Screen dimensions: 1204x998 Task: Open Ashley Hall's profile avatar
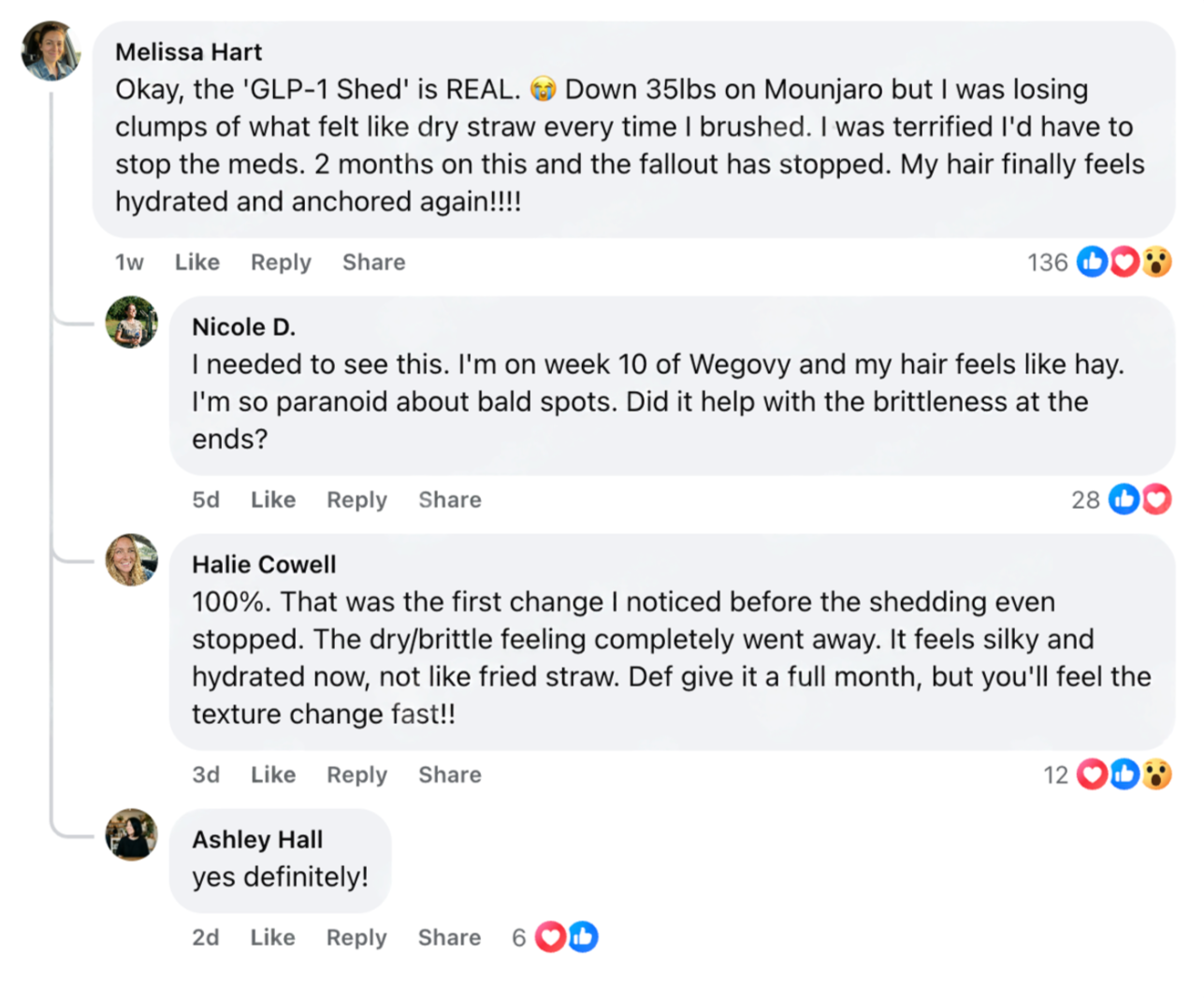[x=131, y=834]
